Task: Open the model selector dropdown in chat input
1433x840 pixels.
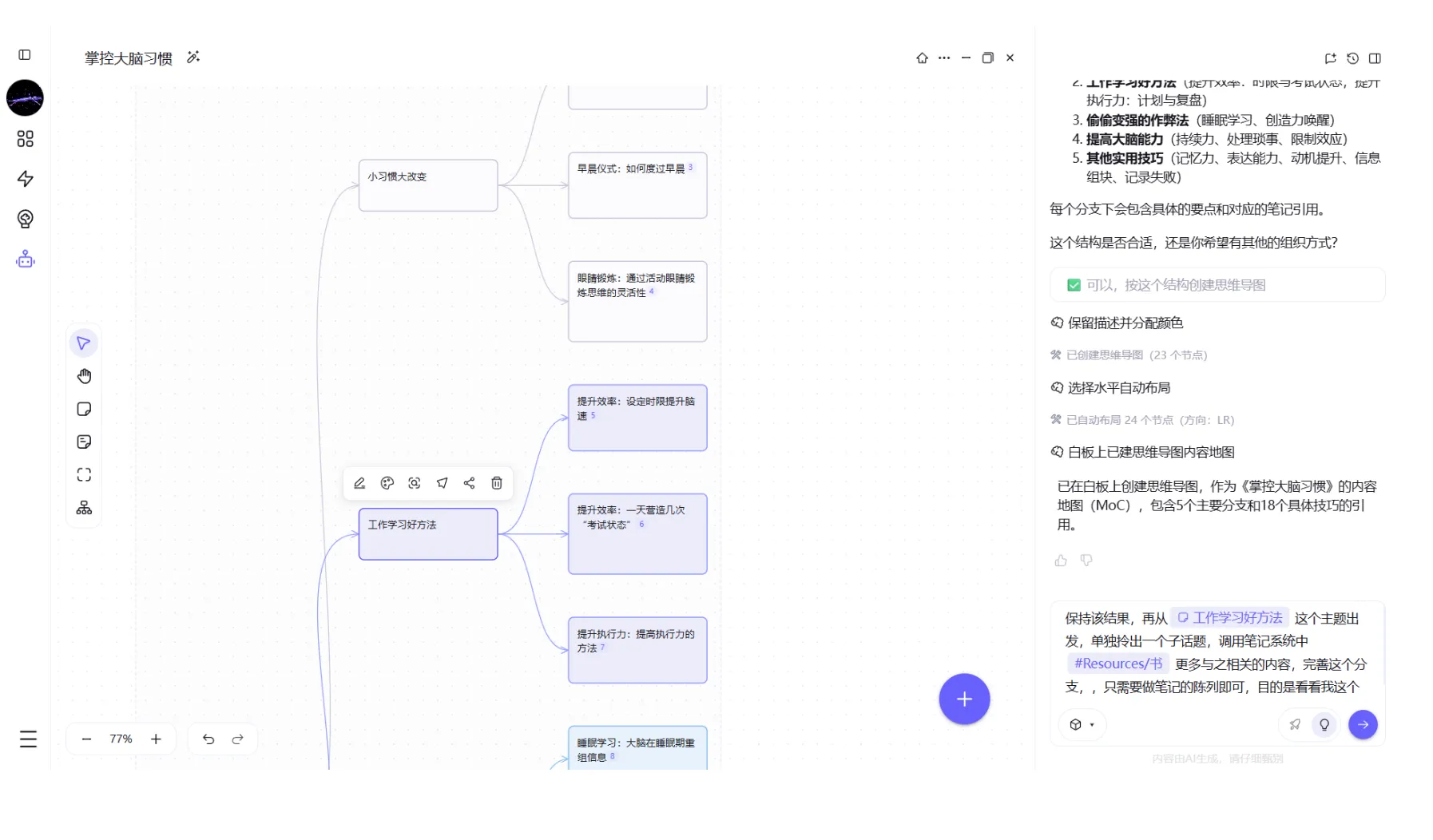Action: (x=1082, y=724)
